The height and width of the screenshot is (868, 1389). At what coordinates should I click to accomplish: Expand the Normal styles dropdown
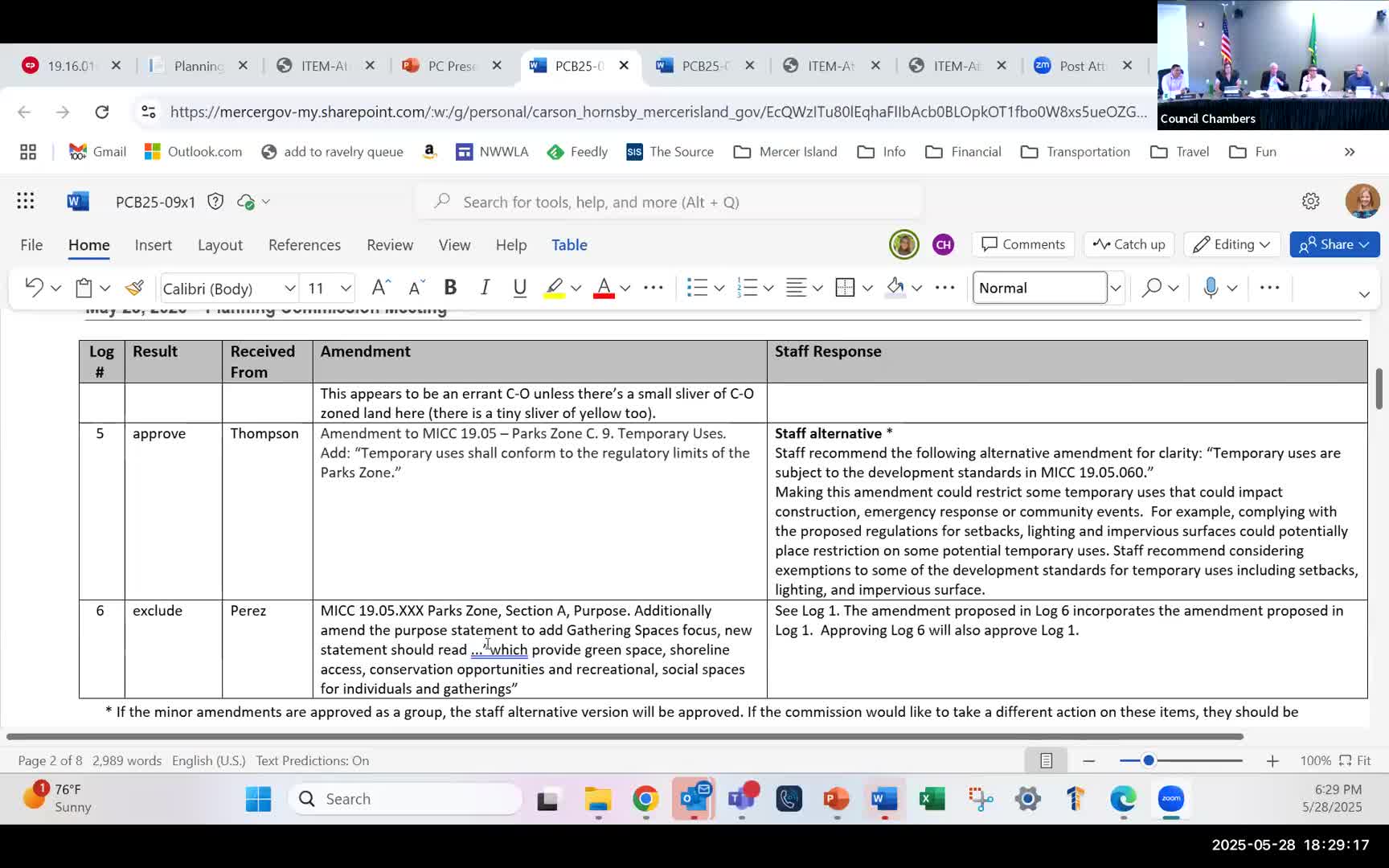tap(1115, 288)
